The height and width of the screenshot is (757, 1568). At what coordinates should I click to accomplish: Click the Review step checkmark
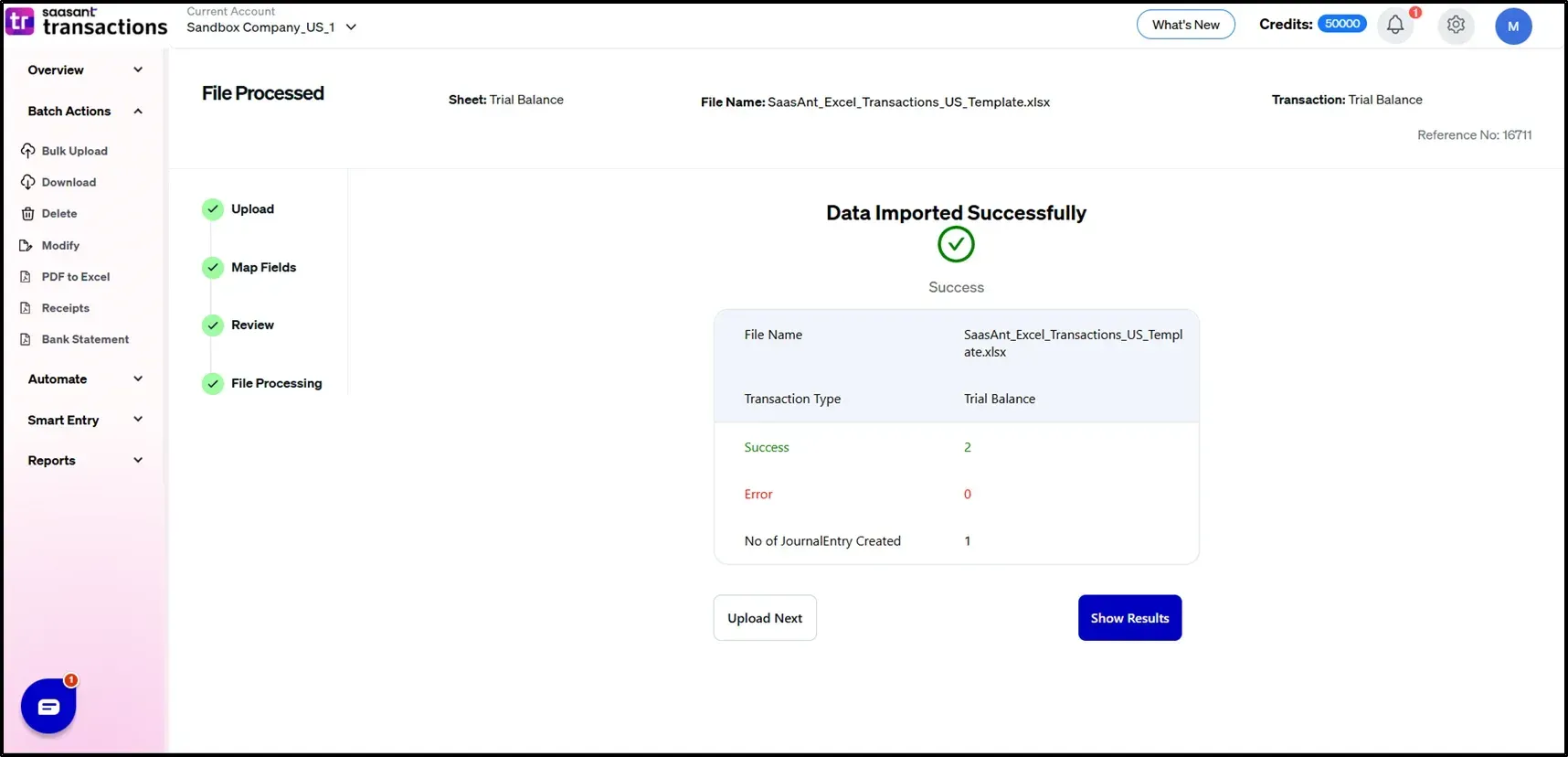pyautogui.click(x=213, y=325)
